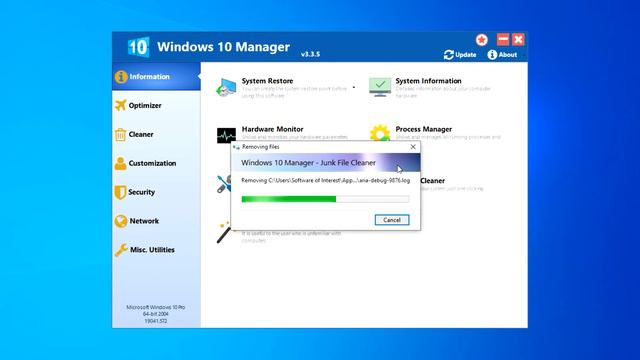Click the Junk File Cleaner banner heading
Image resolution: width=640 pixels, height=360 pixels.
pos(308,163)
